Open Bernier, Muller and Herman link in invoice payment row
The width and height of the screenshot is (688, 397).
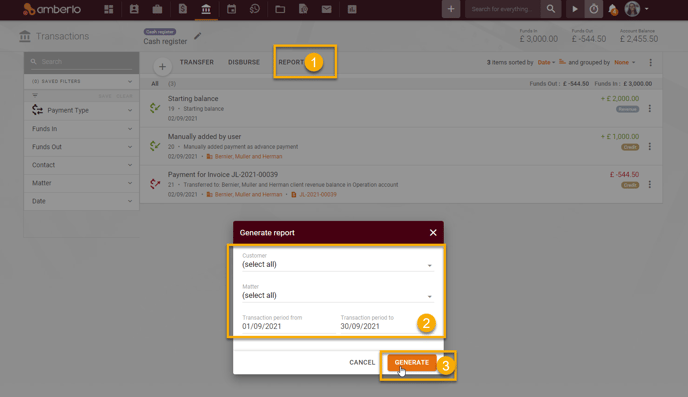[248, 194]
